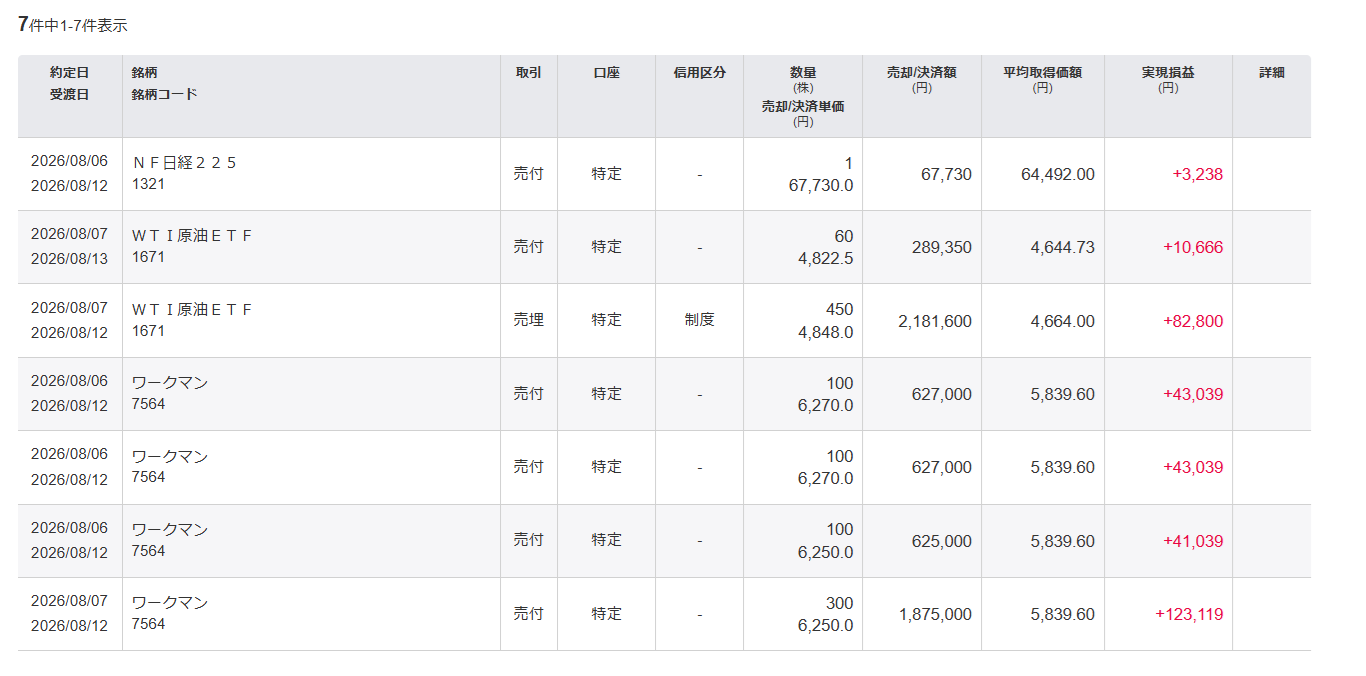Screen dimensions: 1366x676
Task: Select the 口座 column header
Action: point(606,73)
